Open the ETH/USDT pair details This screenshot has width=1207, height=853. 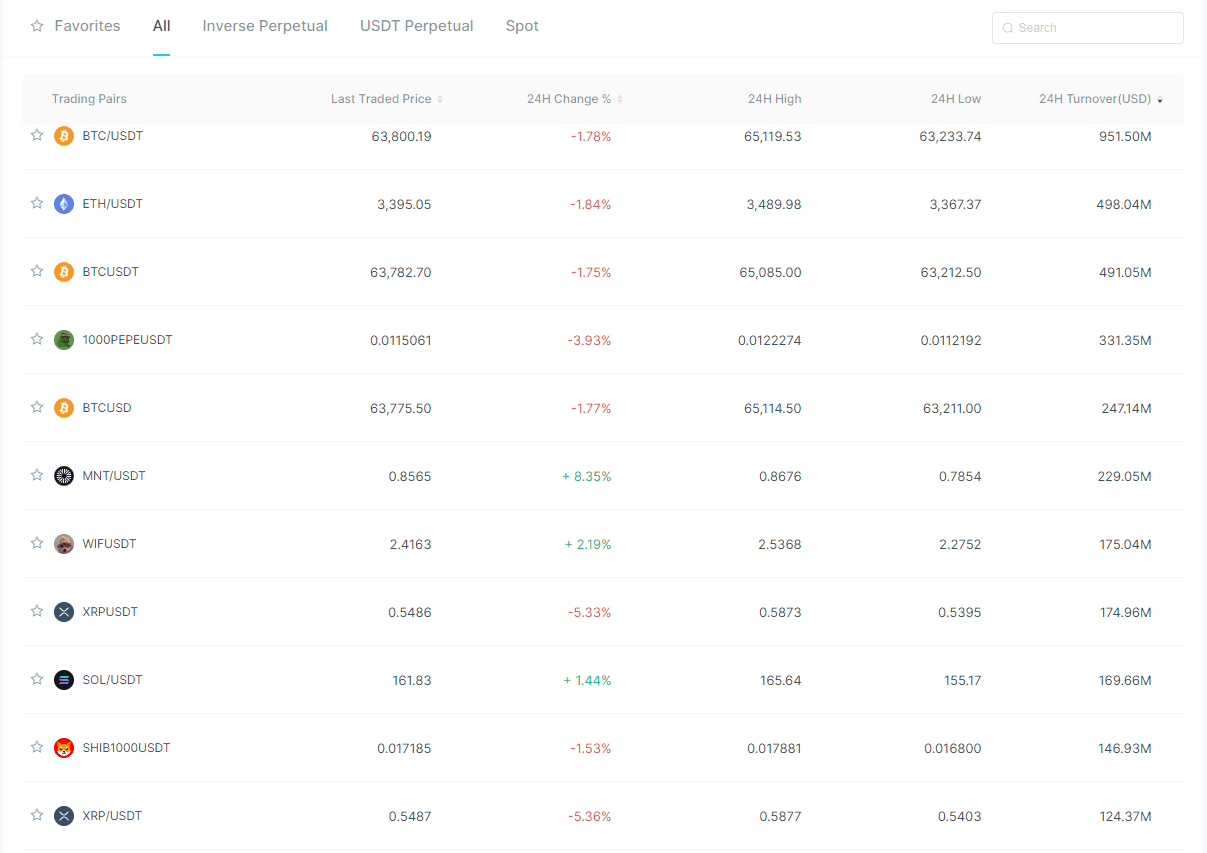pyautogui.click(x=113, y=203)
